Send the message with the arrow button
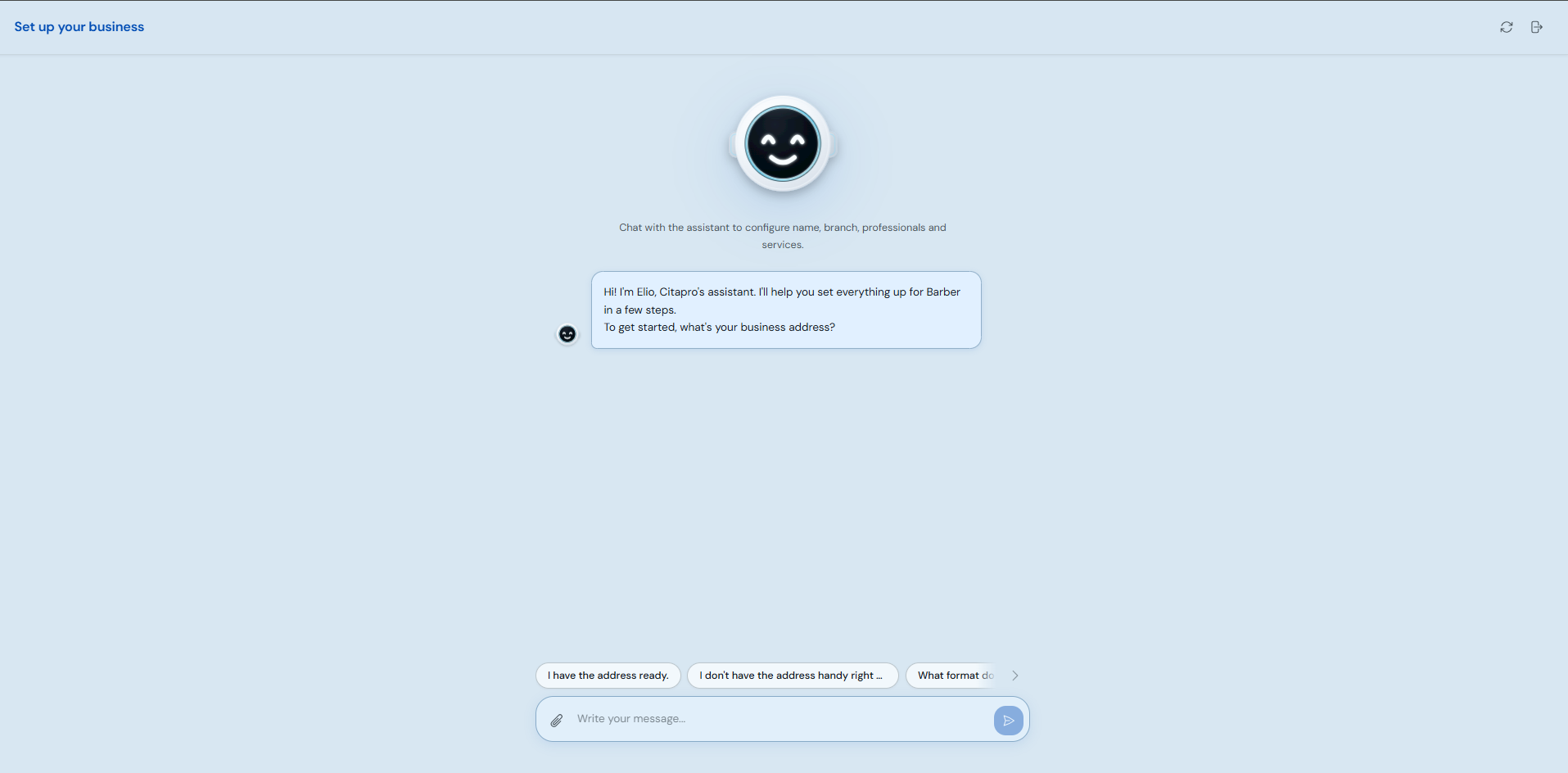 1008,720
